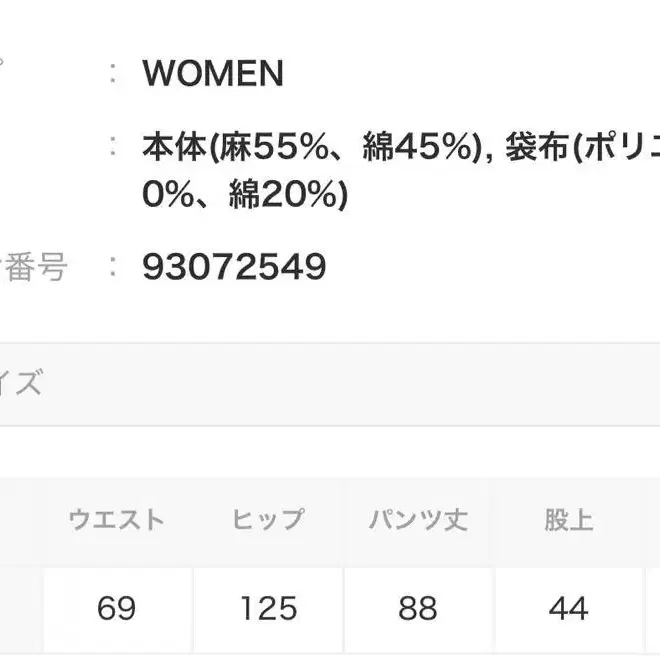This screenshot has height=660, width=660.
Task: Select the product number 93072549
Action: [x=234, y=267]
